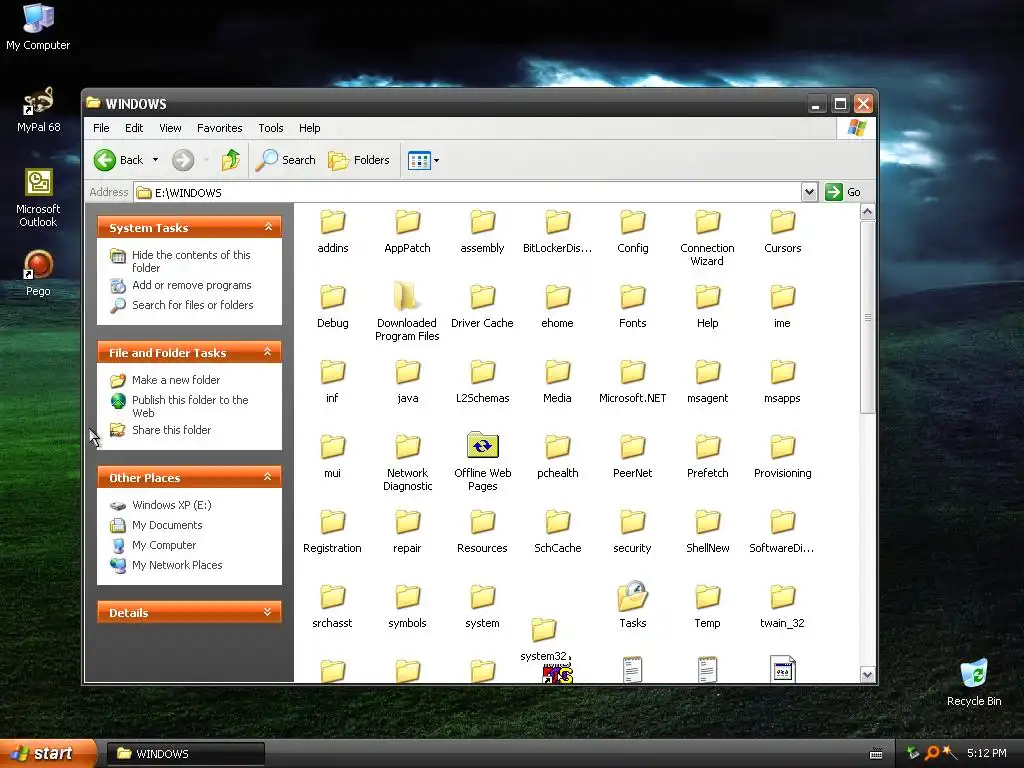Open Windows XP (E:) in Other Places
Viewport: 1024px width, 768px height.
coord(172,505)
